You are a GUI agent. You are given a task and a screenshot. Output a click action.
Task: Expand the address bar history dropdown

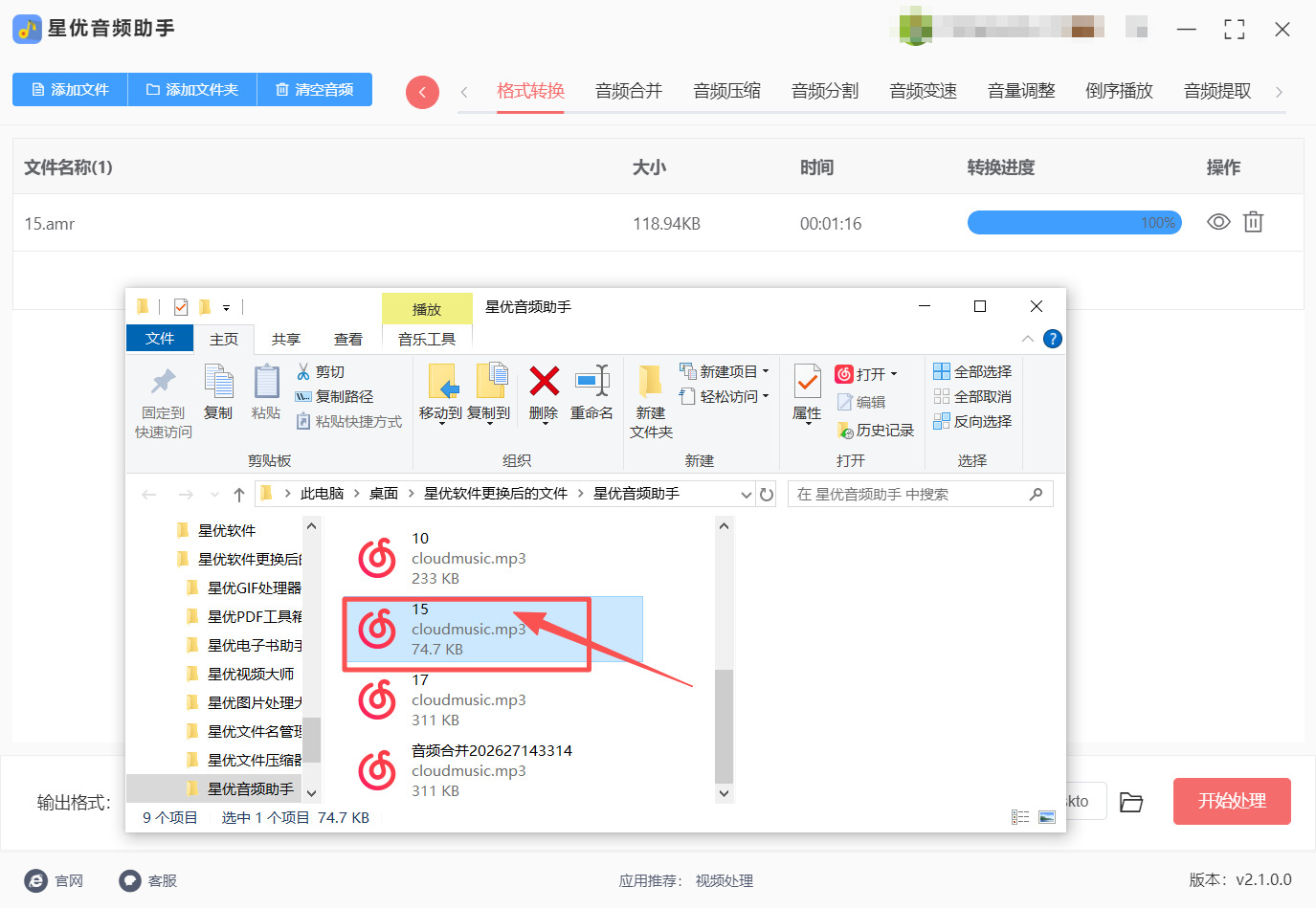tap(747, 495)
